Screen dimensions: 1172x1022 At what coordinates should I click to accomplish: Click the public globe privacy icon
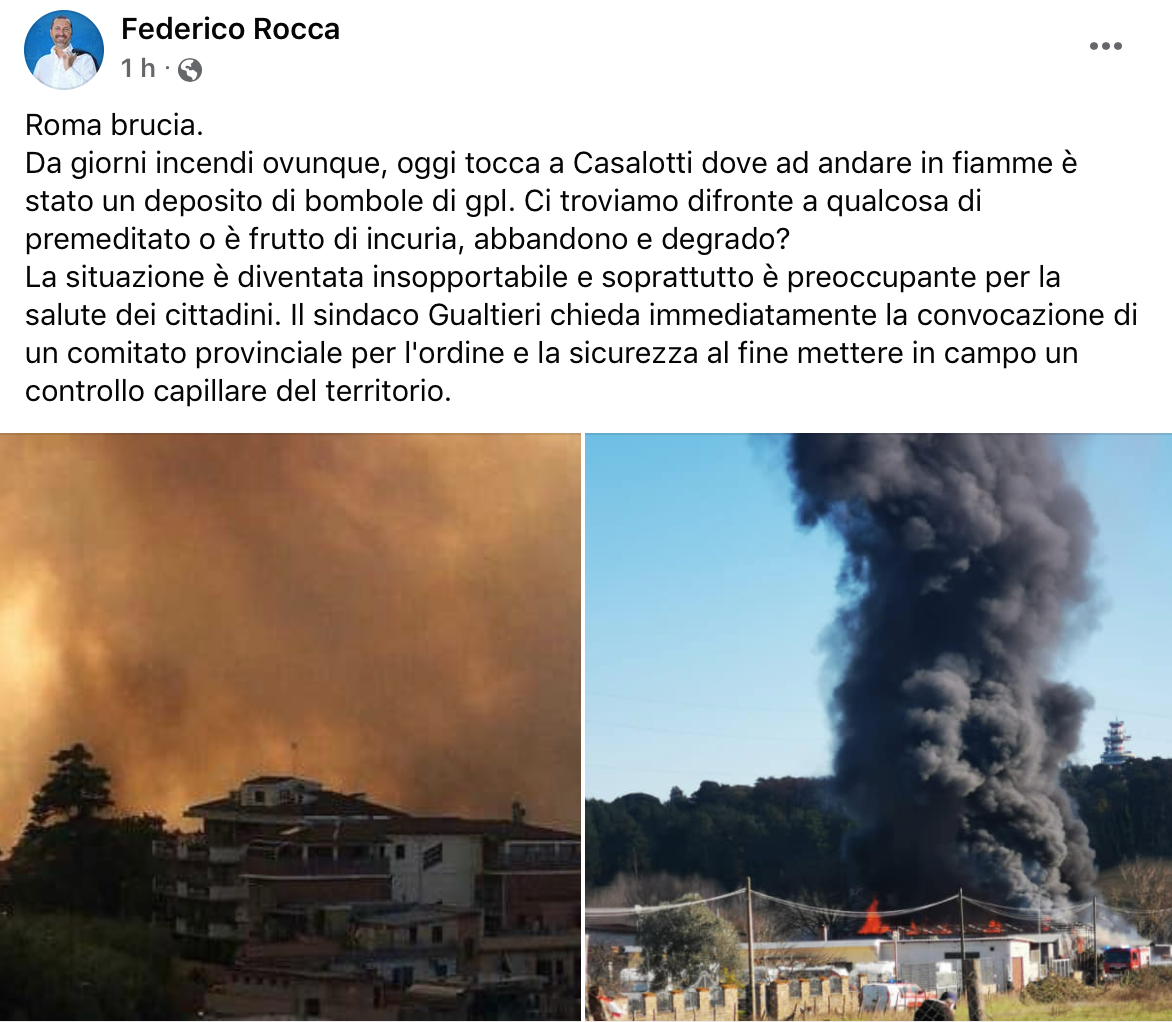point(190,70)
